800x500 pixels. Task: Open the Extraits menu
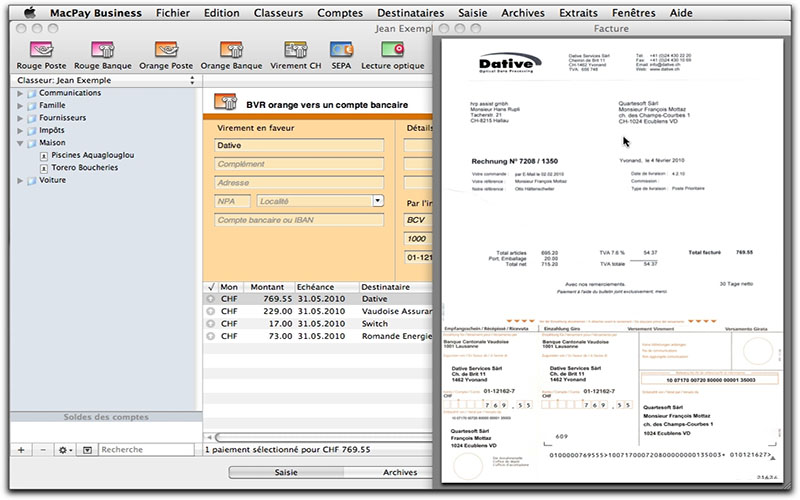578,13
